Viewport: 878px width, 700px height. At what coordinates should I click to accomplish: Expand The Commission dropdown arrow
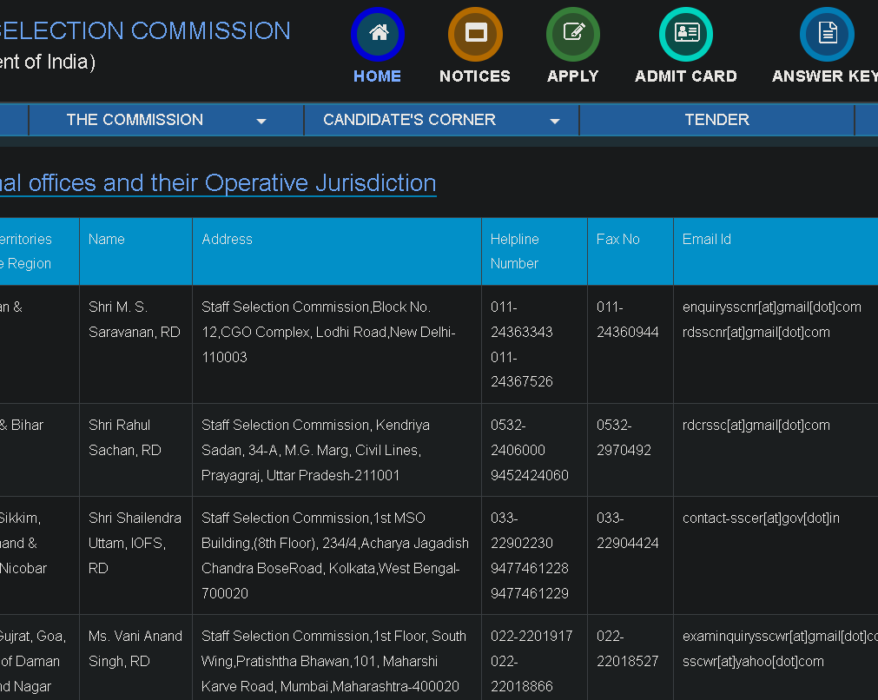click(x=261, y=121)
